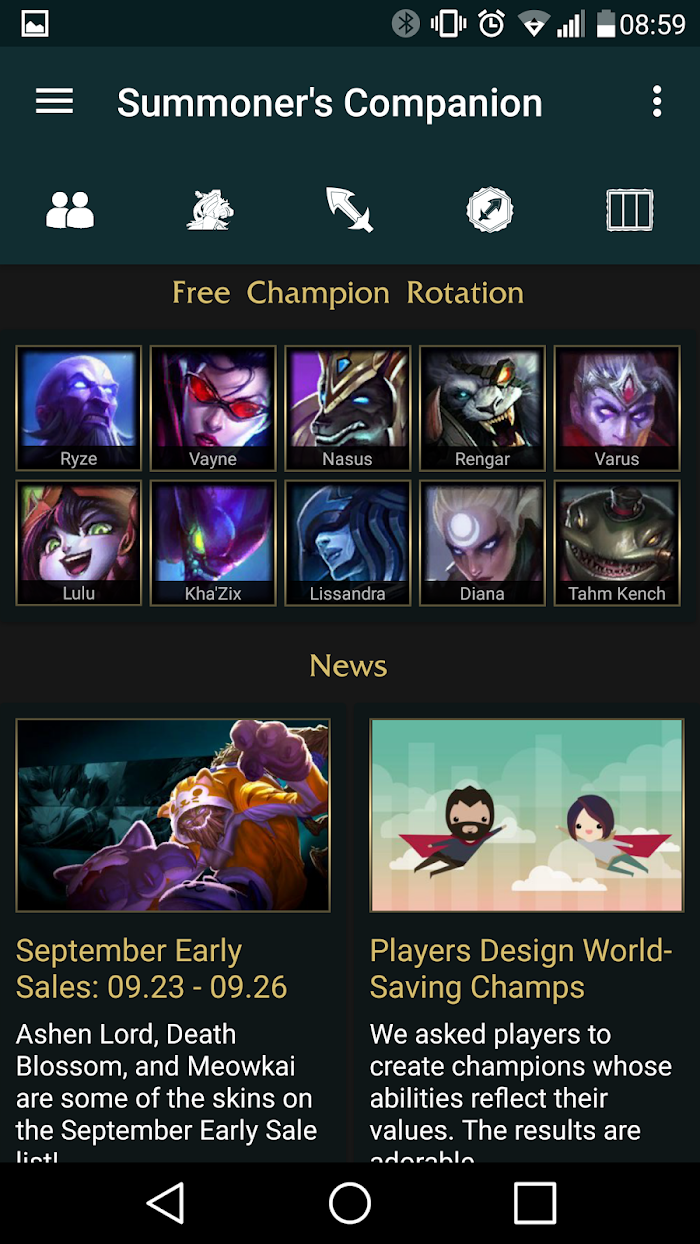Image resolution: width=700 pixels, height=1244 pixels.
Task: Open the champions horse-head icon
Action: coord(210,211)
